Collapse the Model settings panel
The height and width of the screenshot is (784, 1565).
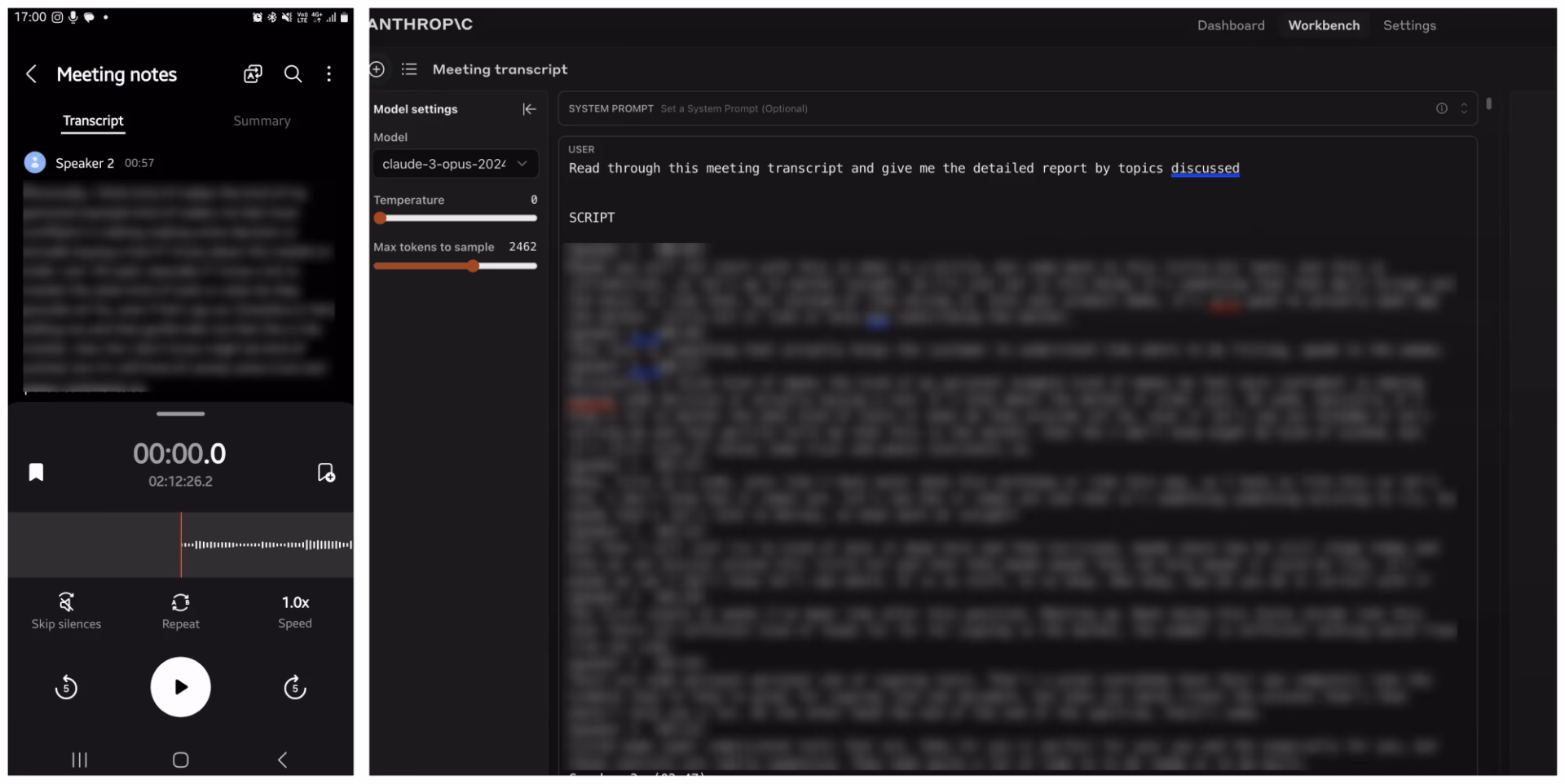(x=529, y=108)
